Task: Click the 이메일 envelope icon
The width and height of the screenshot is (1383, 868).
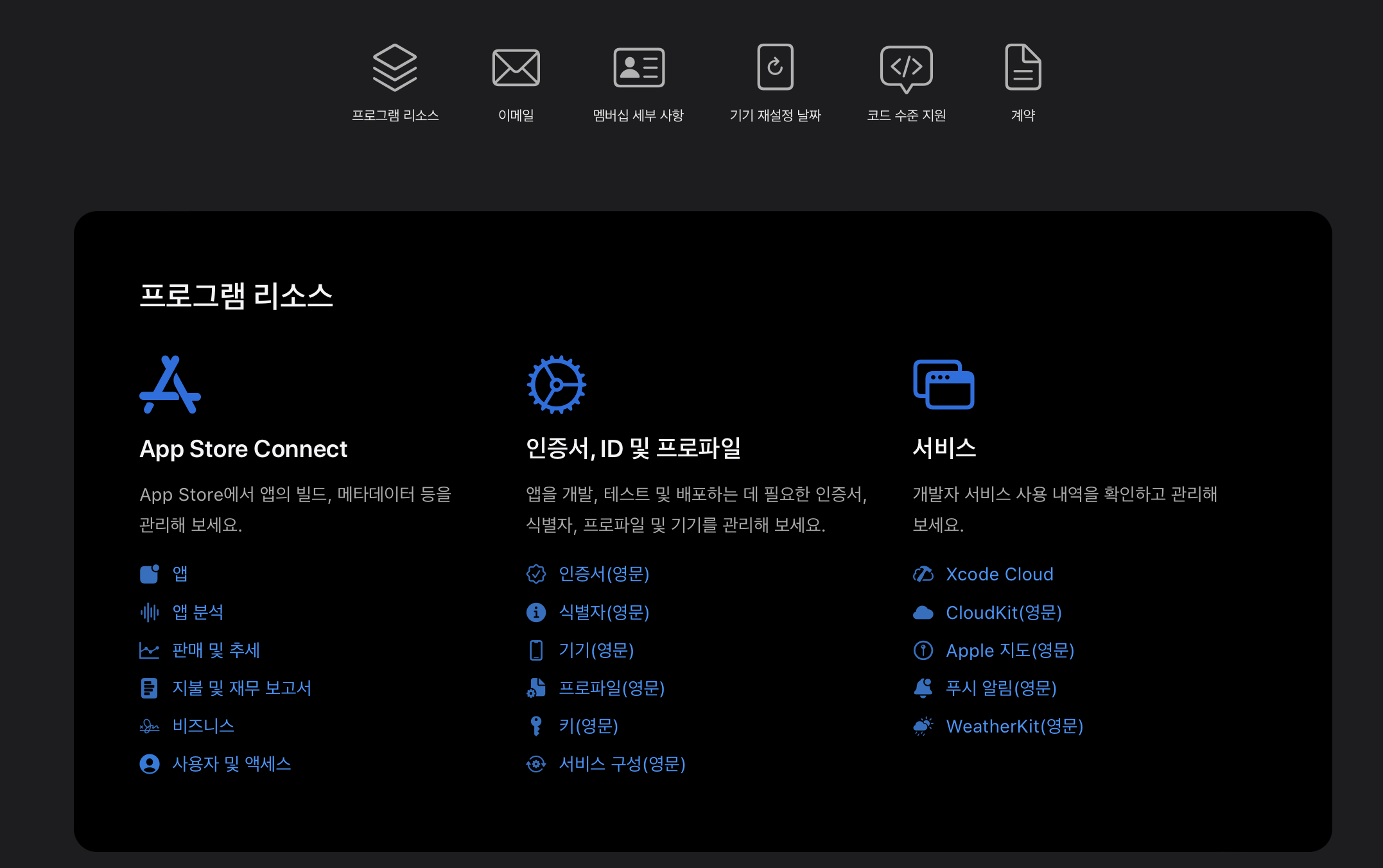Action: [516, 67]
